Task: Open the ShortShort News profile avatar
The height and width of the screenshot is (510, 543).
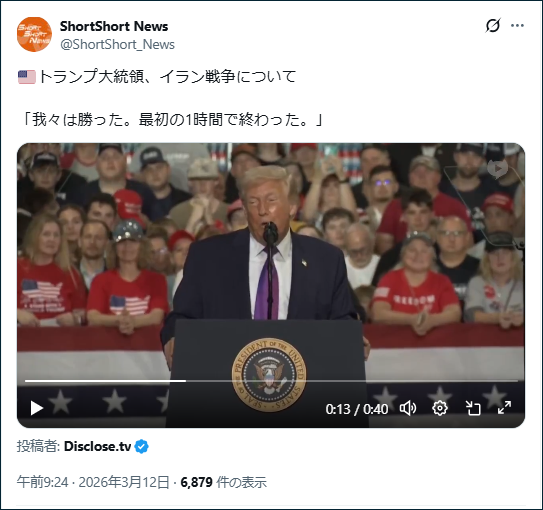Action: pyautogui.click(x=34, y=34)
